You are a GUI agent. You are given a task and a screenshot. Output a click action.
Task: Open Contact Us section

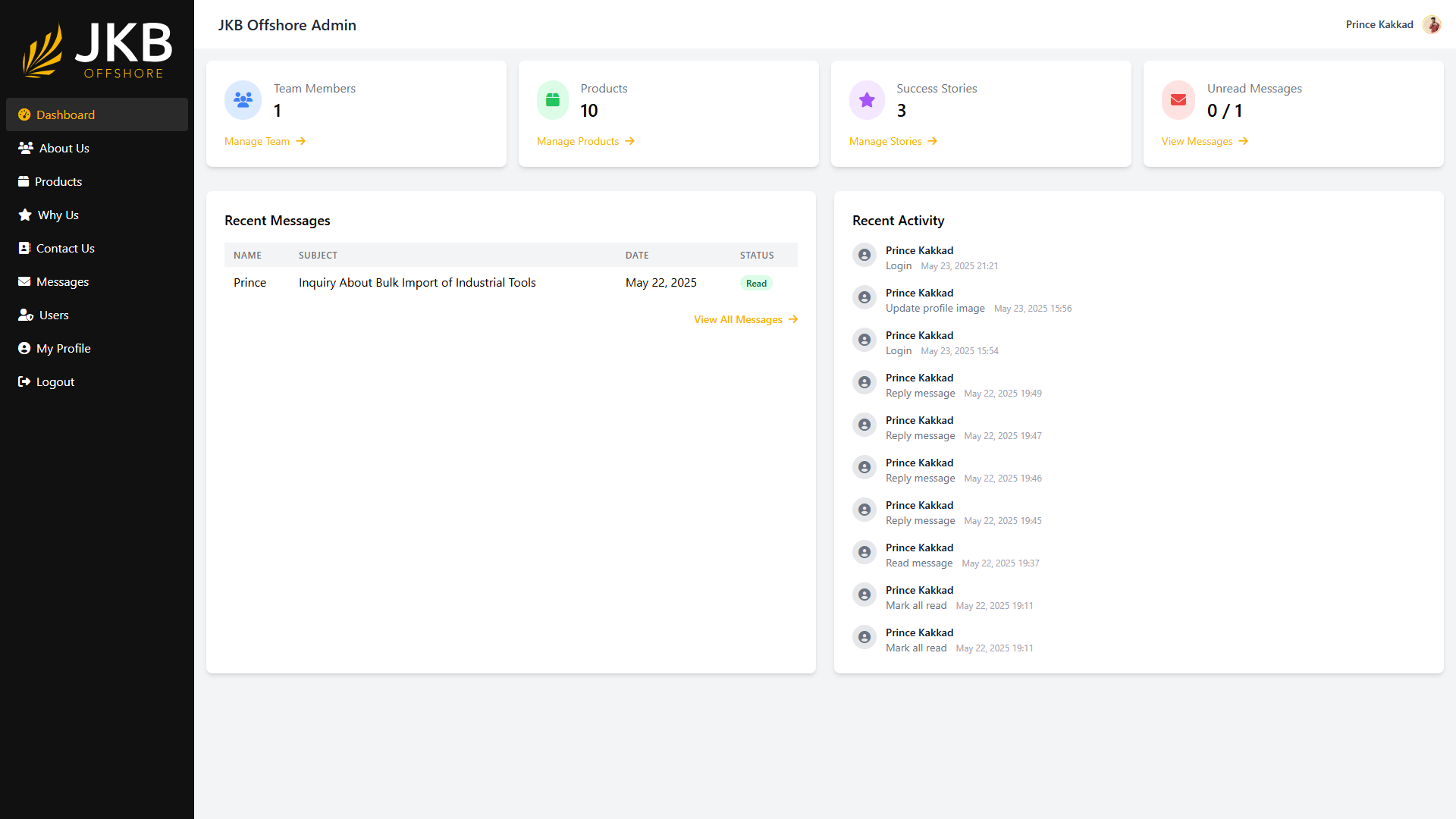pyautogui.click(x=65, y=248)
